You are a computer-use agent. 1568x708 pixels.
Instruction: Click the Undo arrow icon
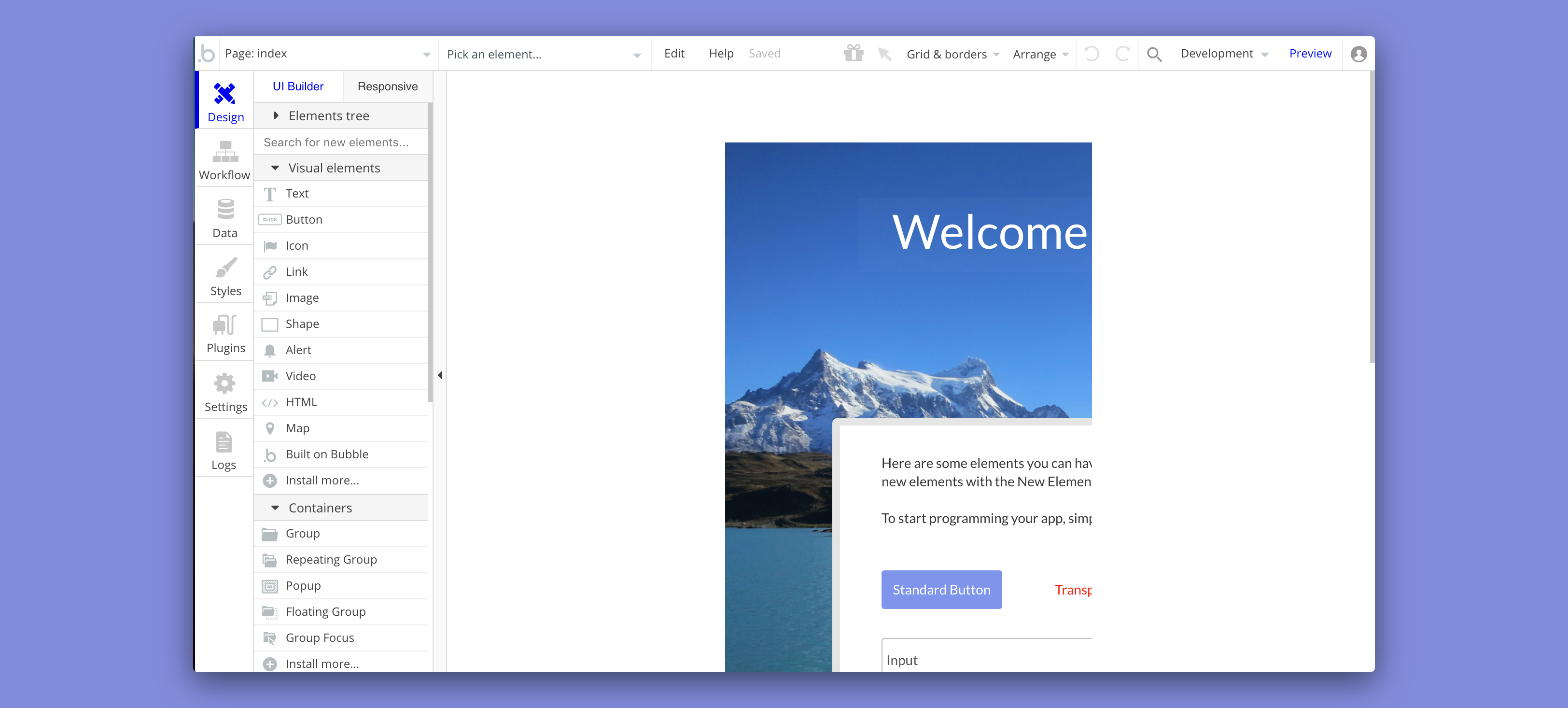pyautogui.click(x=1092, y=54)
